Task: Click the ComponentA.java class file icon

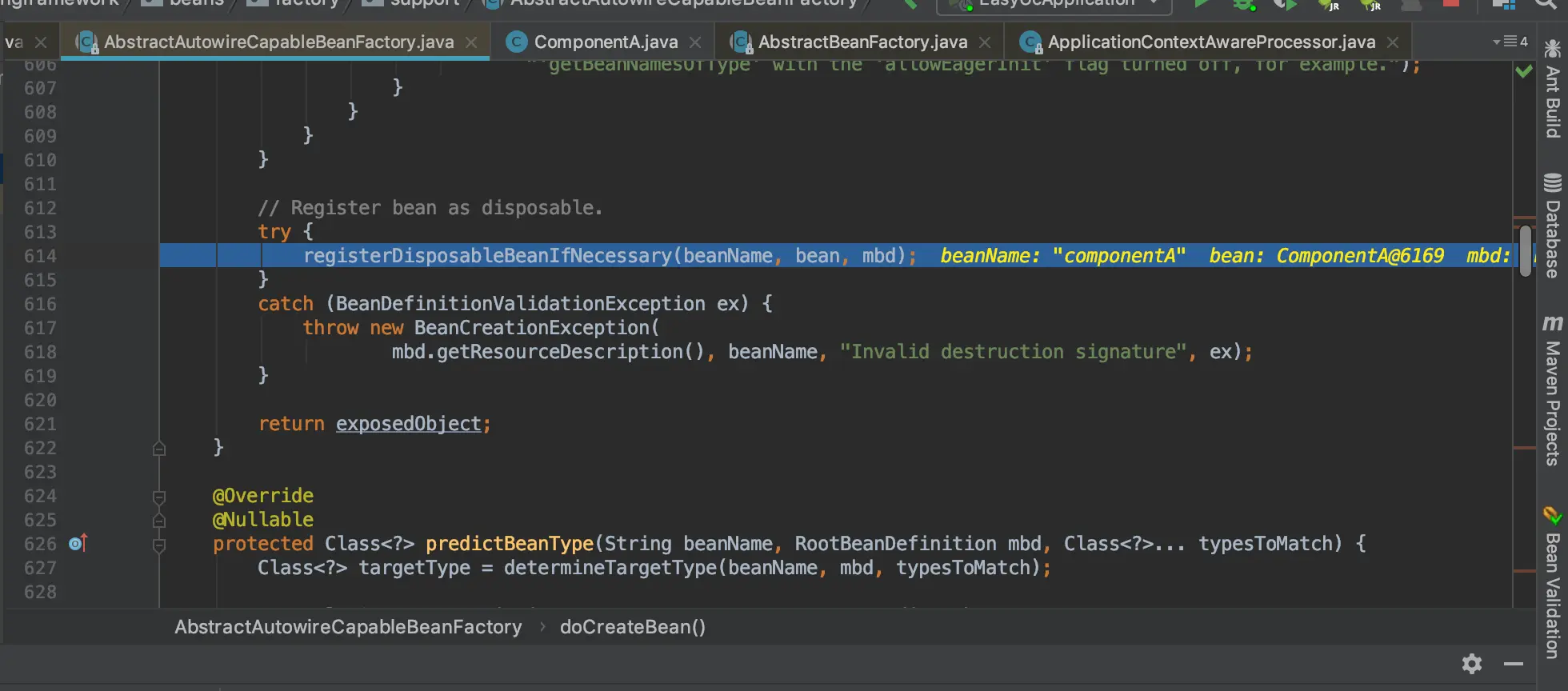Action: pyautogui.click(x=517, y=42)
